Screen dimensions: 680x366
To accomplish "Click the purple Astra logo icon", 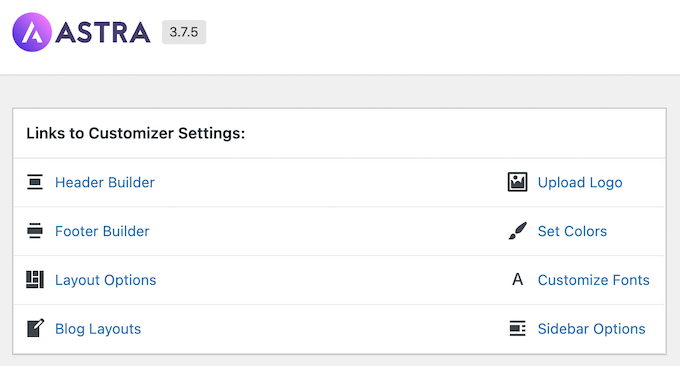I will coord(32,32).
